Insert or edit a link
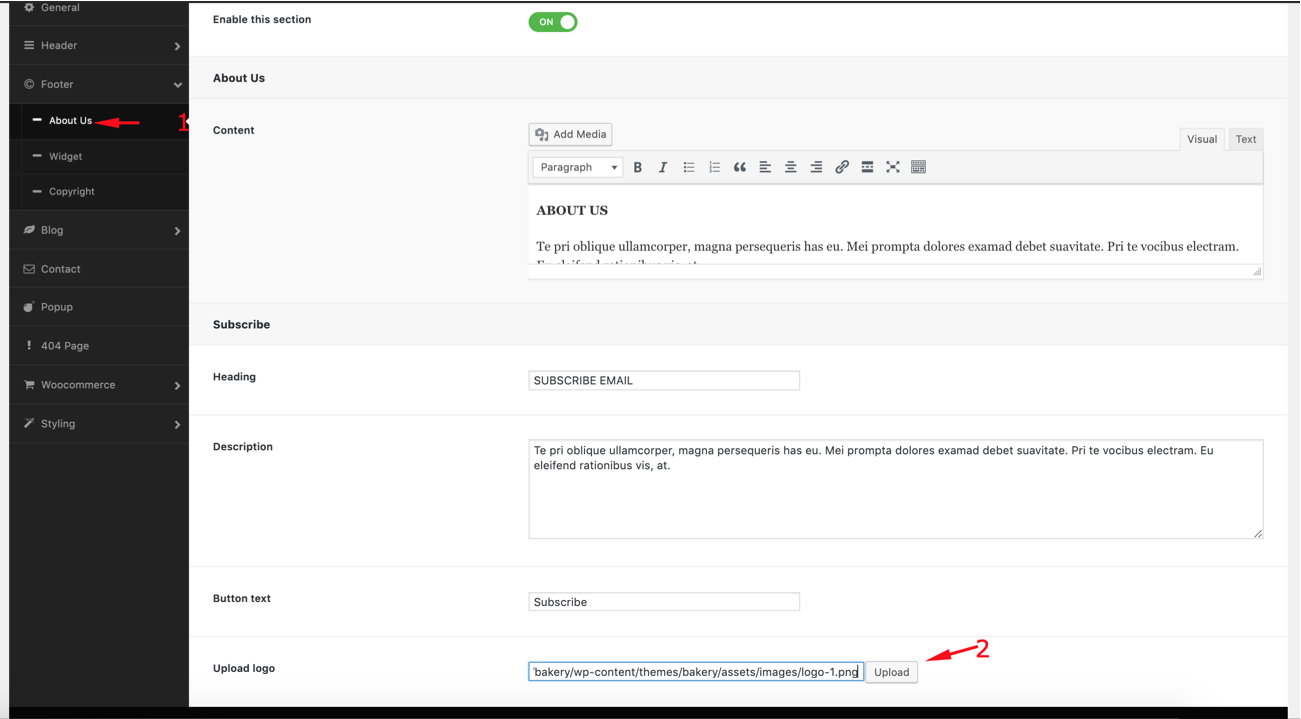This screenshot has height=719, width=1301. pyautogui.click(x=842, y=168)
